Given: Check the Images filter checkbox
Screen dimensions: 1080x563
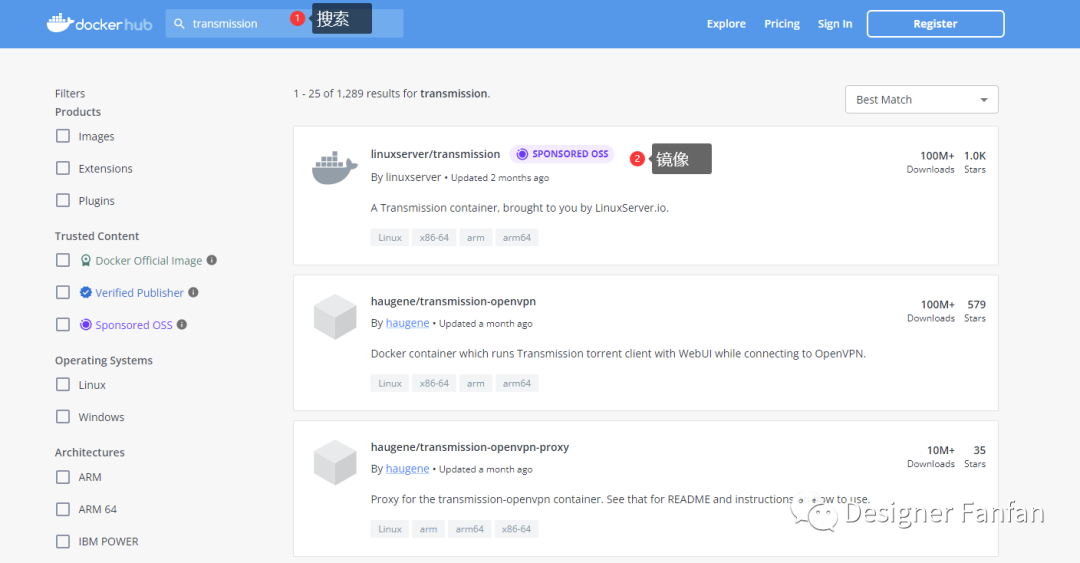Looking at the screenshot, I should pos(63,136).
